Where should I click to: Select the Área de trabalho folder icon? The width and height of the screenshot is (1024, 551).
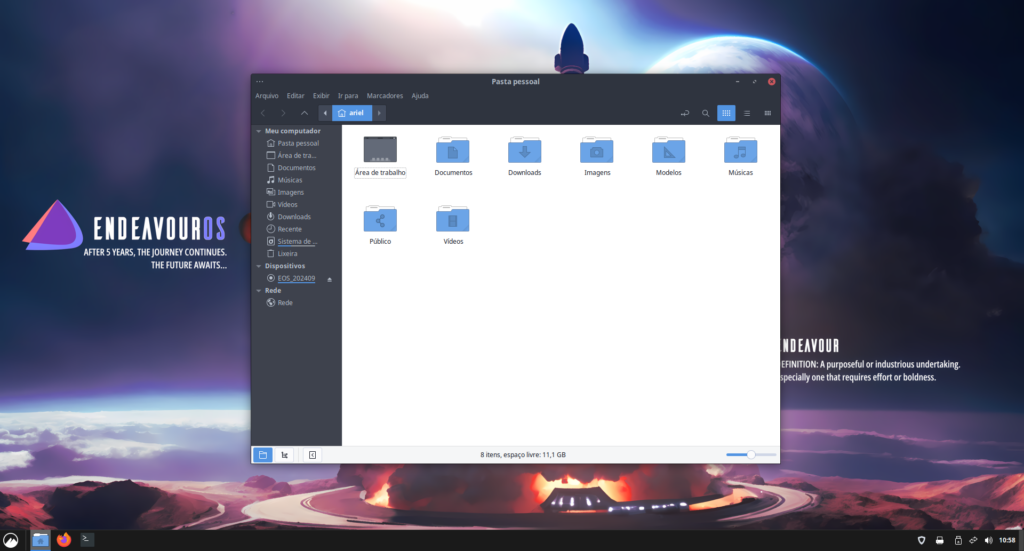click(x=380, y=150)
